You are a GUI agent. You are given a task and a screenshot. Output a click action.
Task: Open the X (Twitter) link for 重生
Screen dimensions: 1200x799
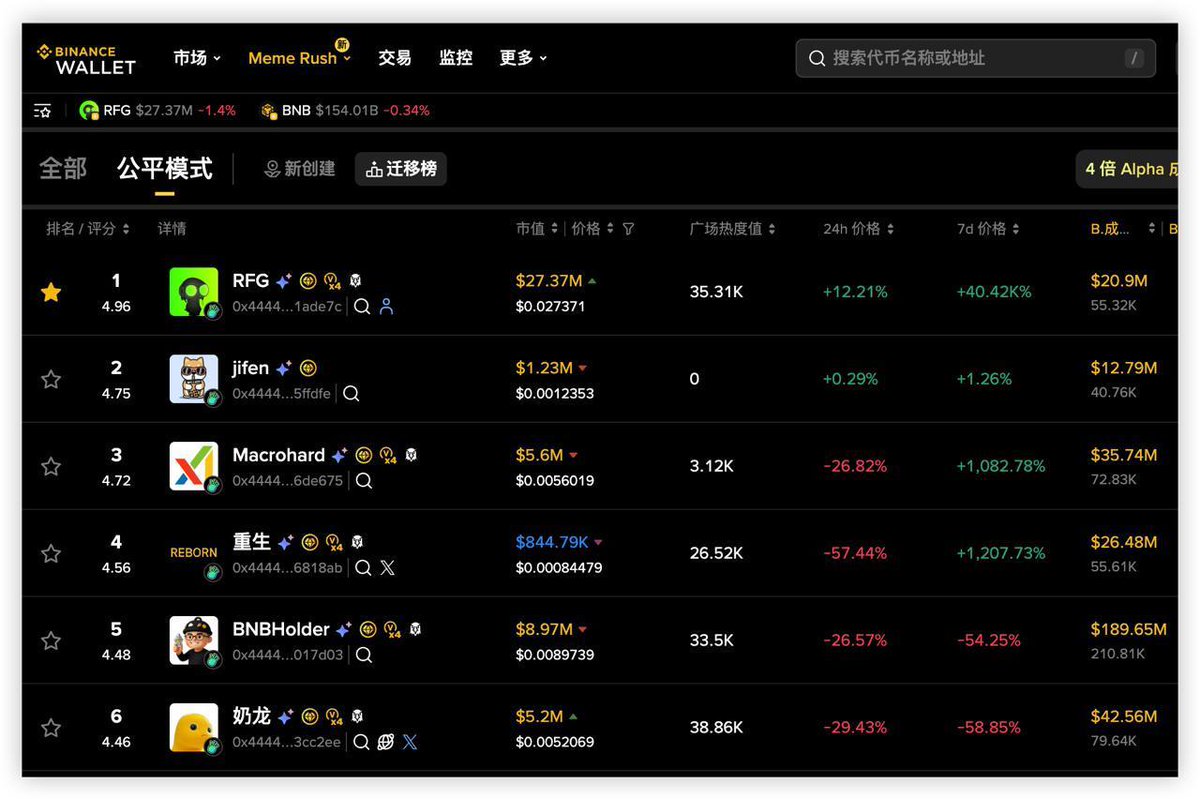pos(388,567)
